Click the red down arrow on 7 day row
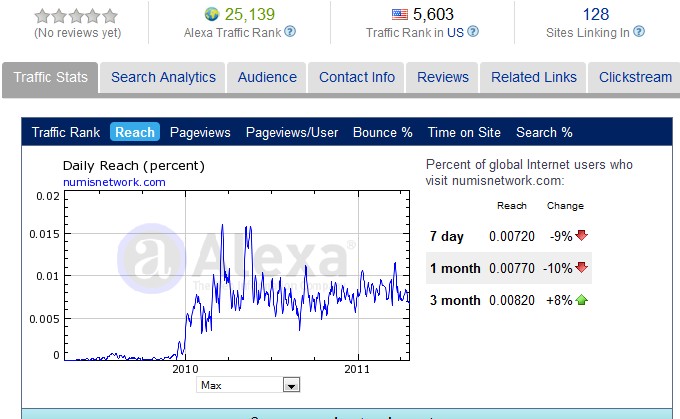Image resolution: width=680 pixels, height=419 pixels. click(x=581, y=236)
